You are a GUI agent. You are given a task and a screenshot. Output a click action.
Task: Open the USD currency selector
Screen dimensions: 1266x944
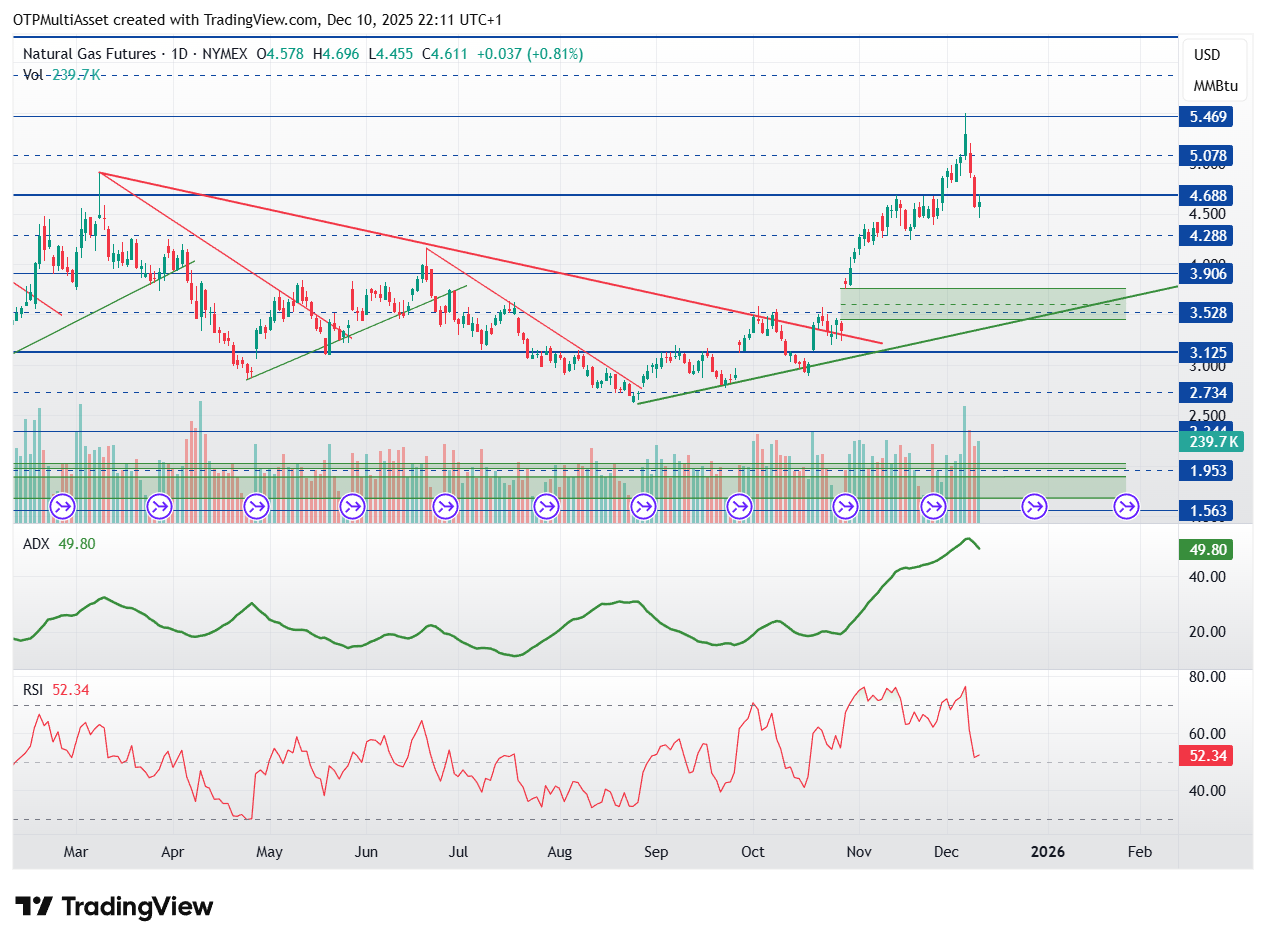pyautogui.click(x=1207, y=55)
